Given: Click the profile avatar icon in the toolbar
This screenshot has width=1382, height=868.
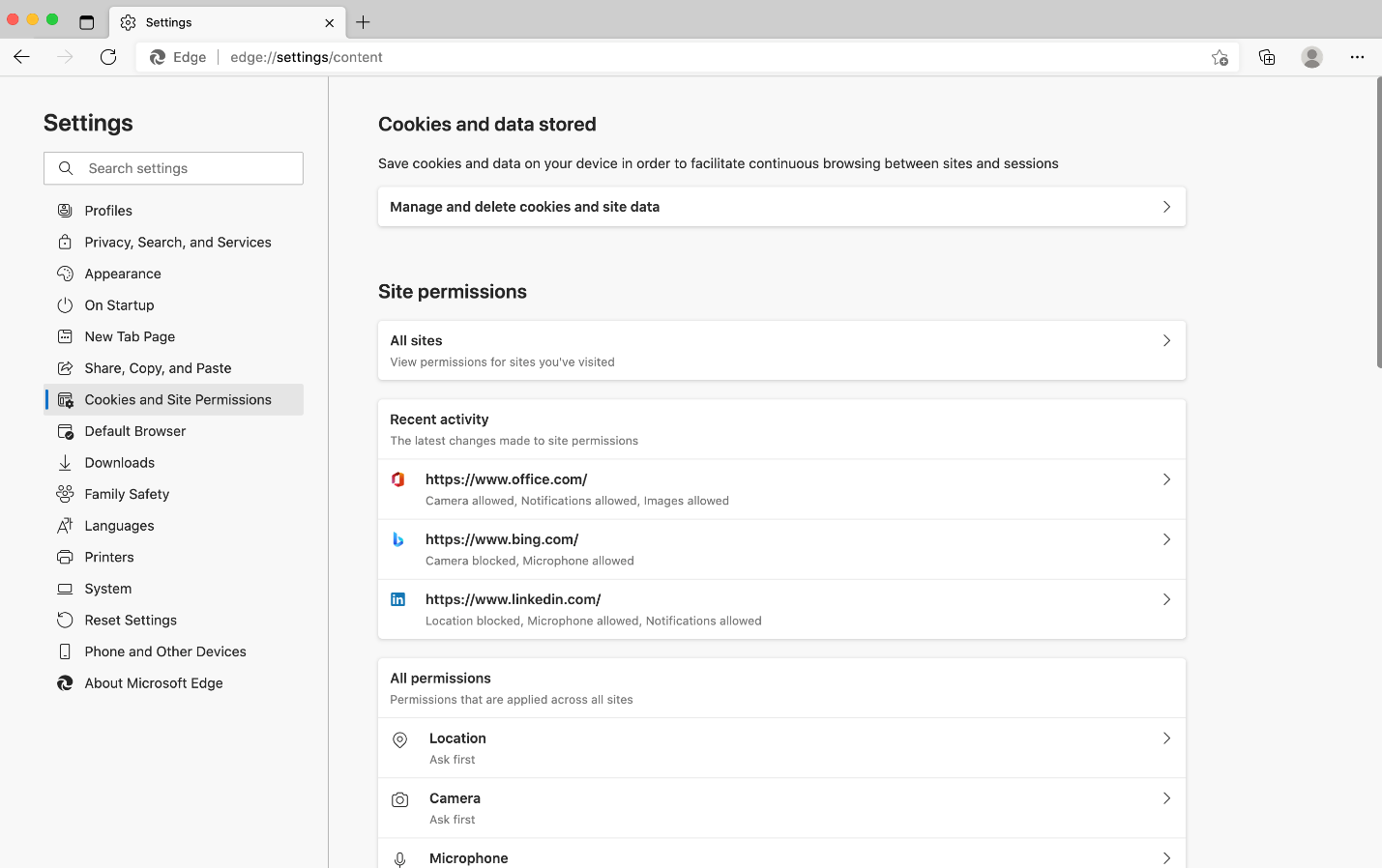Looking at the screenshot, I should click(x=1311, y=57).
